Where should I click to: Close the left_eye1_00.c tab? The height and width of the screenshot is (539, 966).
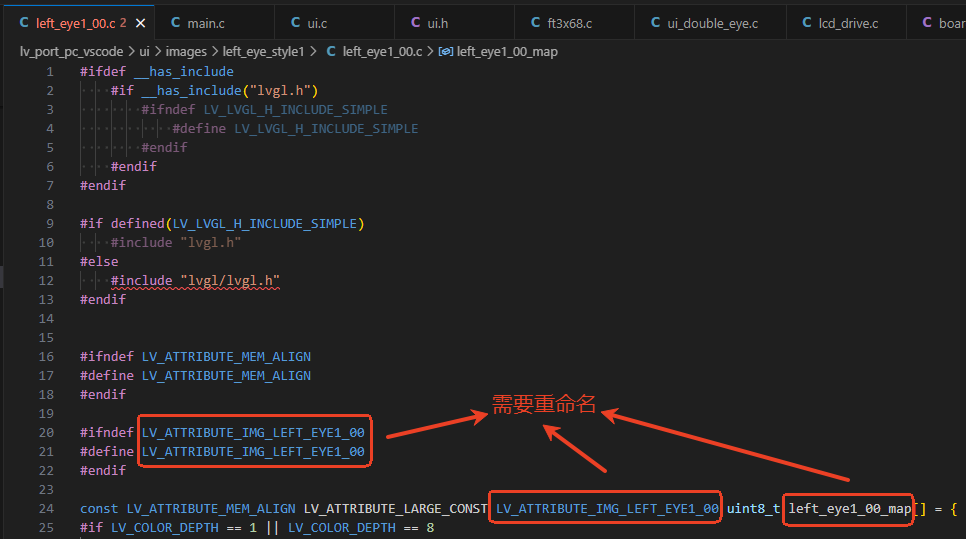140,23
